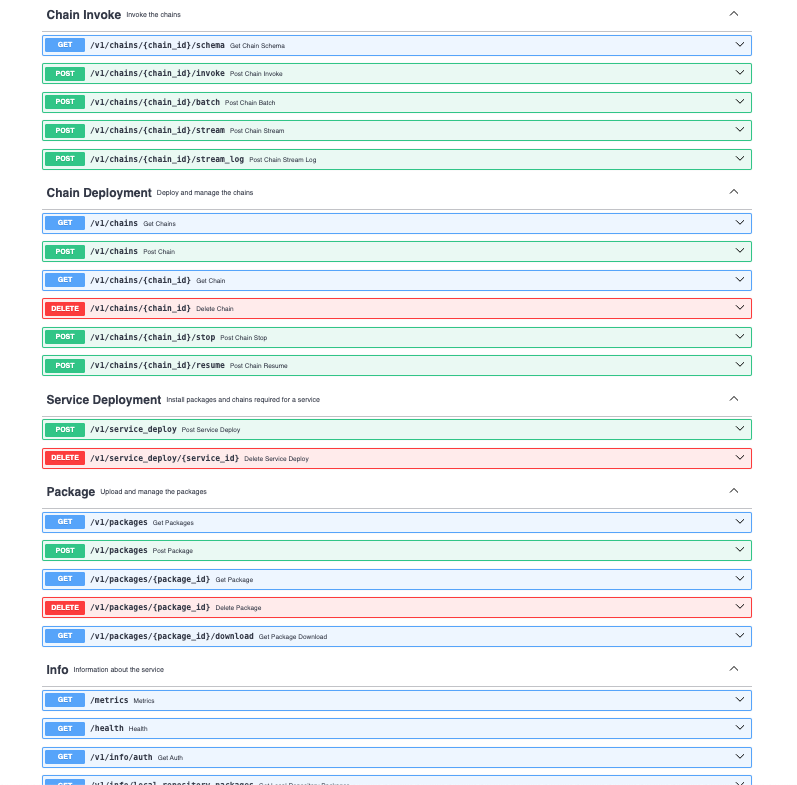Open the /v1/chains/{chain_id}/resume endpoint path
This screenshot has width=797, height=785.
pos(157,366)
